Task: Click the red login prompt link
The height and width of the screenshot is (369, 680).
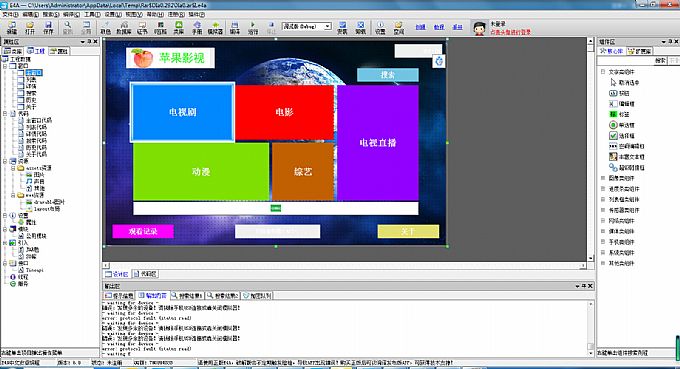Action: coord(510,32)
